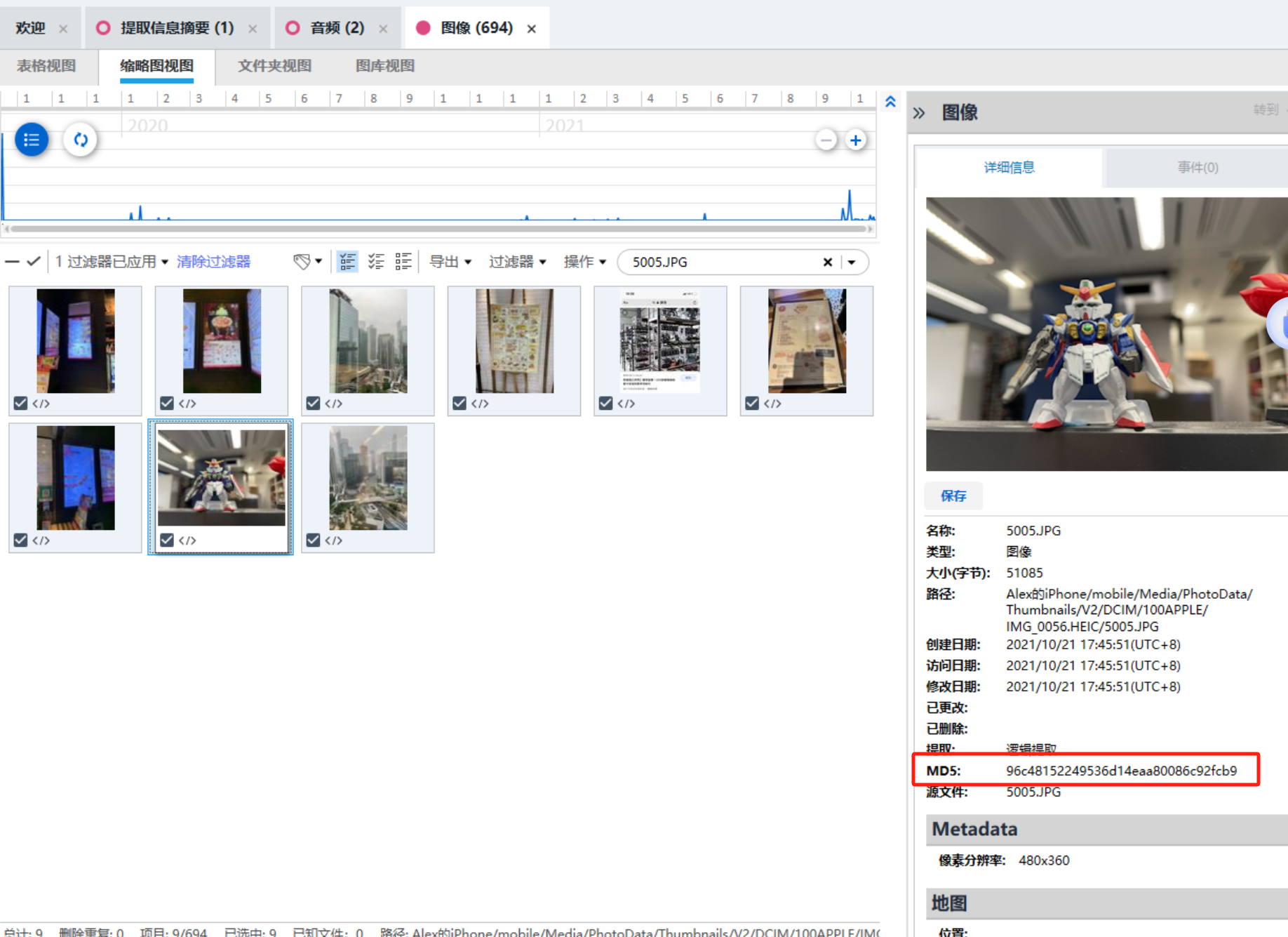
Task: Open the 导出 export dropdown
Action: (x=450, y=262)
